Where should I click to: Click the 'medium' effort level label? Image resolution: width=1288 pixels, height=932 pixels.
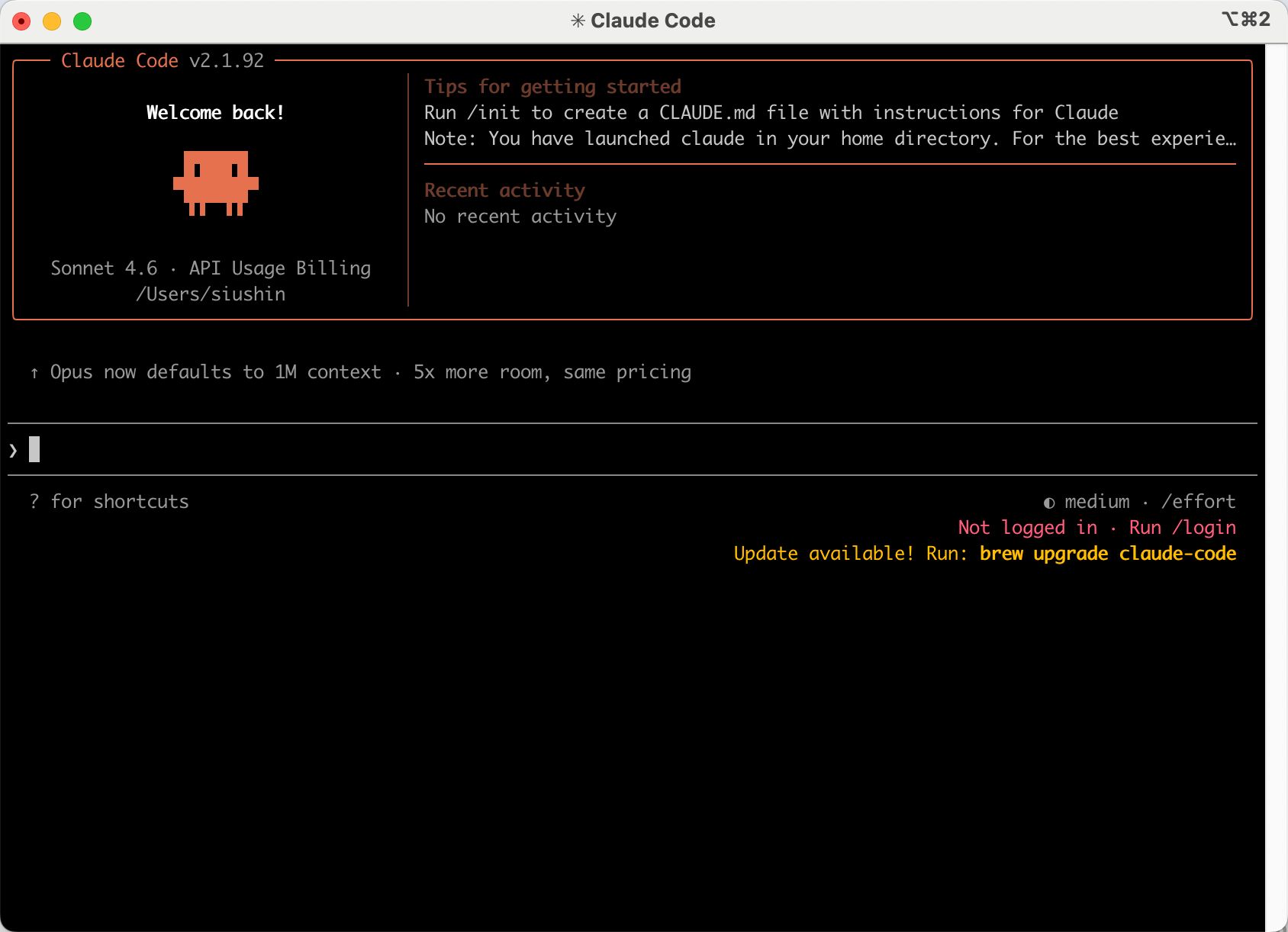pos(1097,502)
